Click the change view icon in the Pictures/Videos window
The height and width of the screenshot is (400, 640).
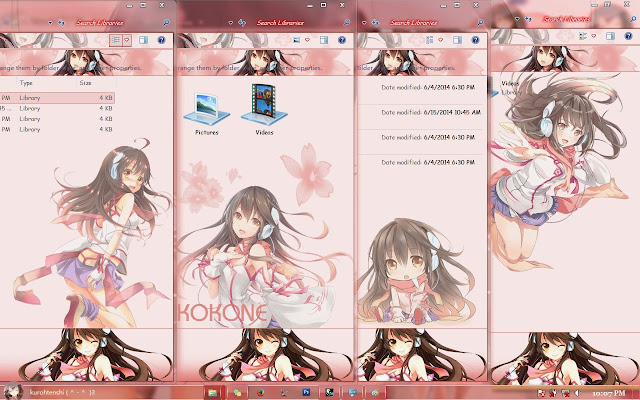[297, 40]
